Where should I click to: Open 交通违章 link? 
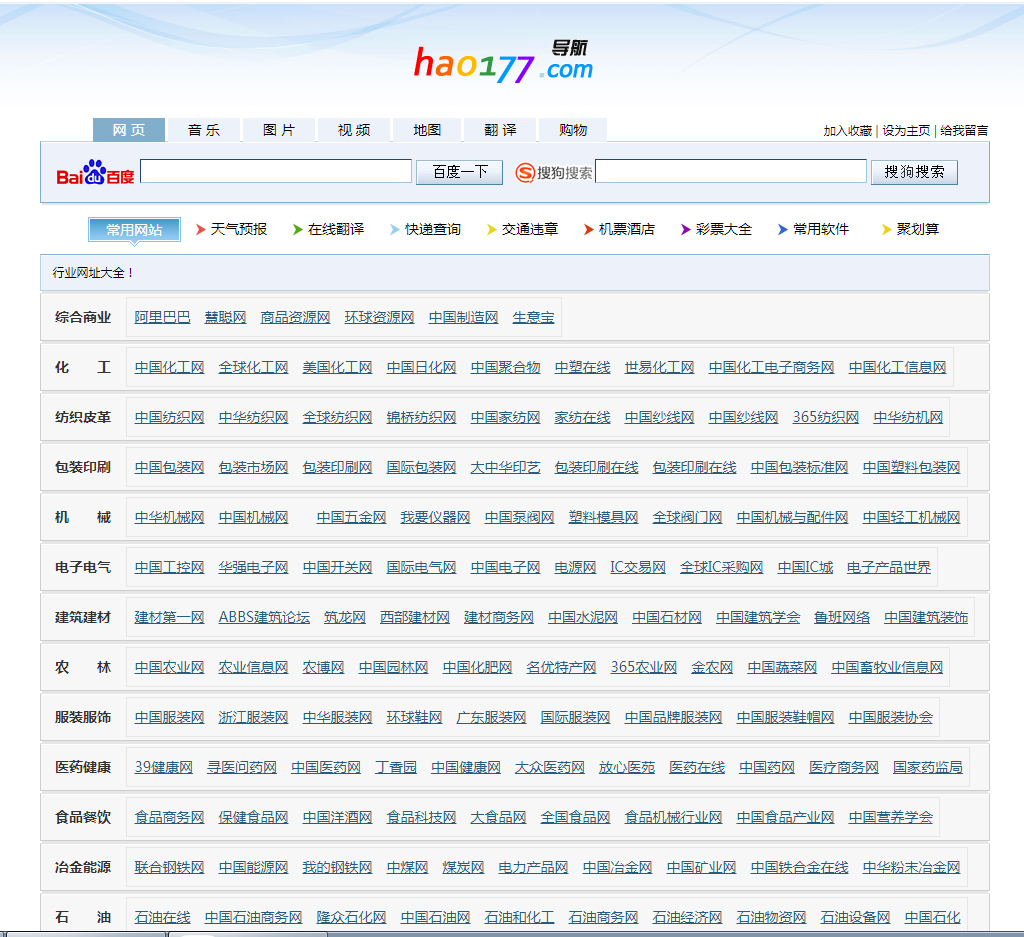530,229
